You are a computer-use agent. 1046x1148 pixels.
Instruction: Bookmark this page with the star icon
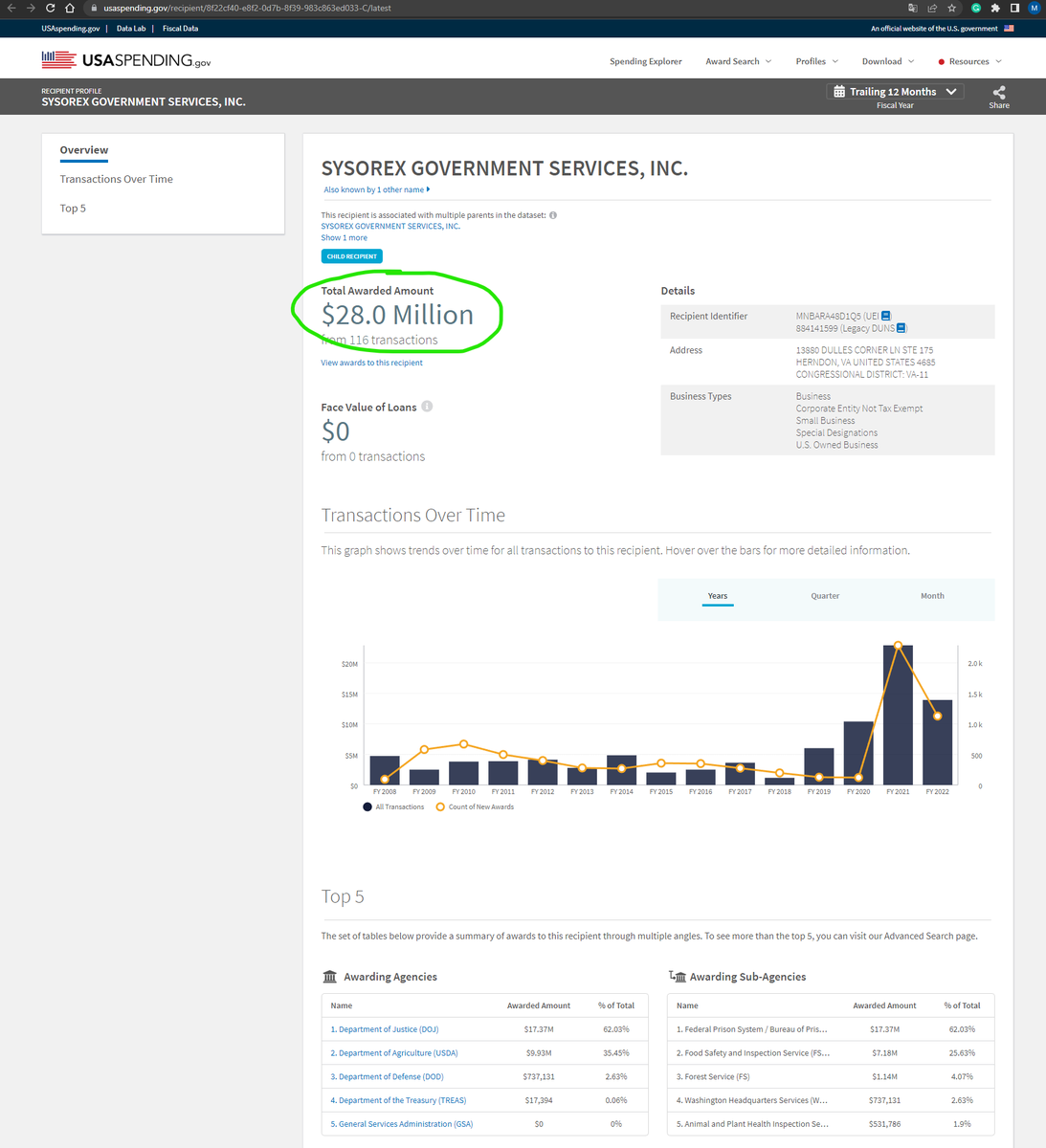pyautogui.click(x=951, y=8)
